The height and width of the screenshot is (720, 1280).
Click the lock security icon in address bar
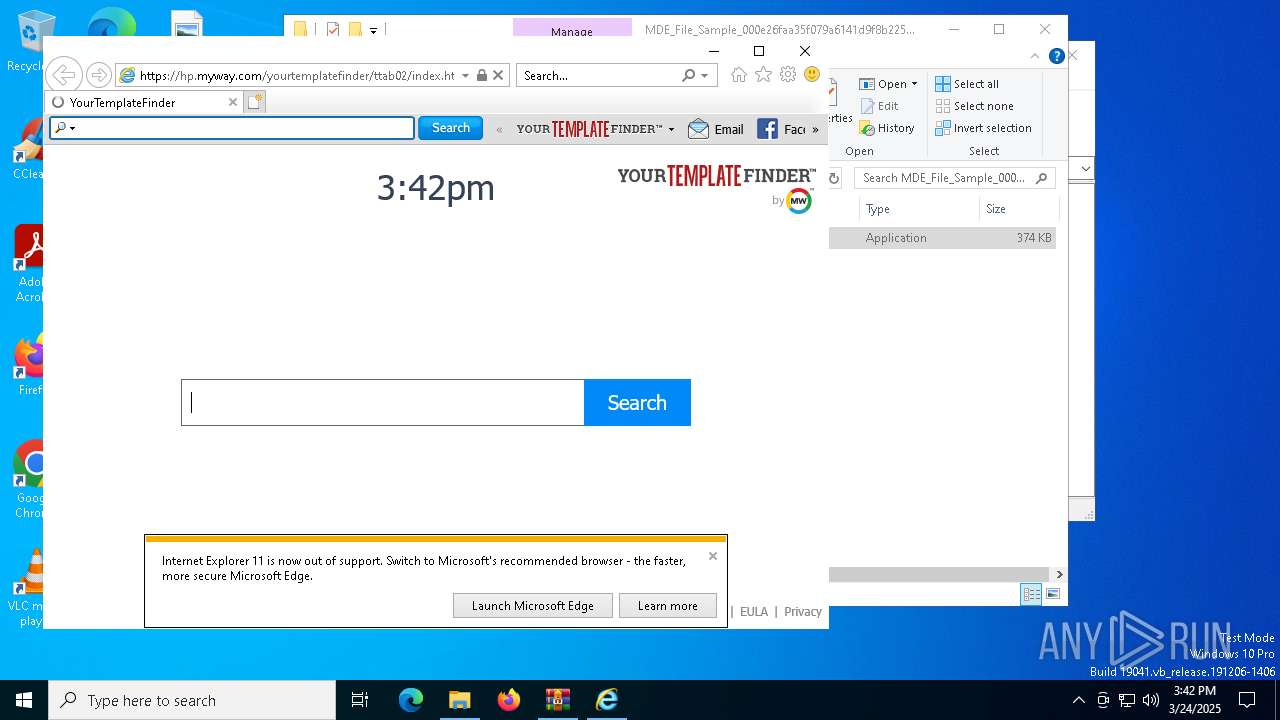(x=482, y=75)
